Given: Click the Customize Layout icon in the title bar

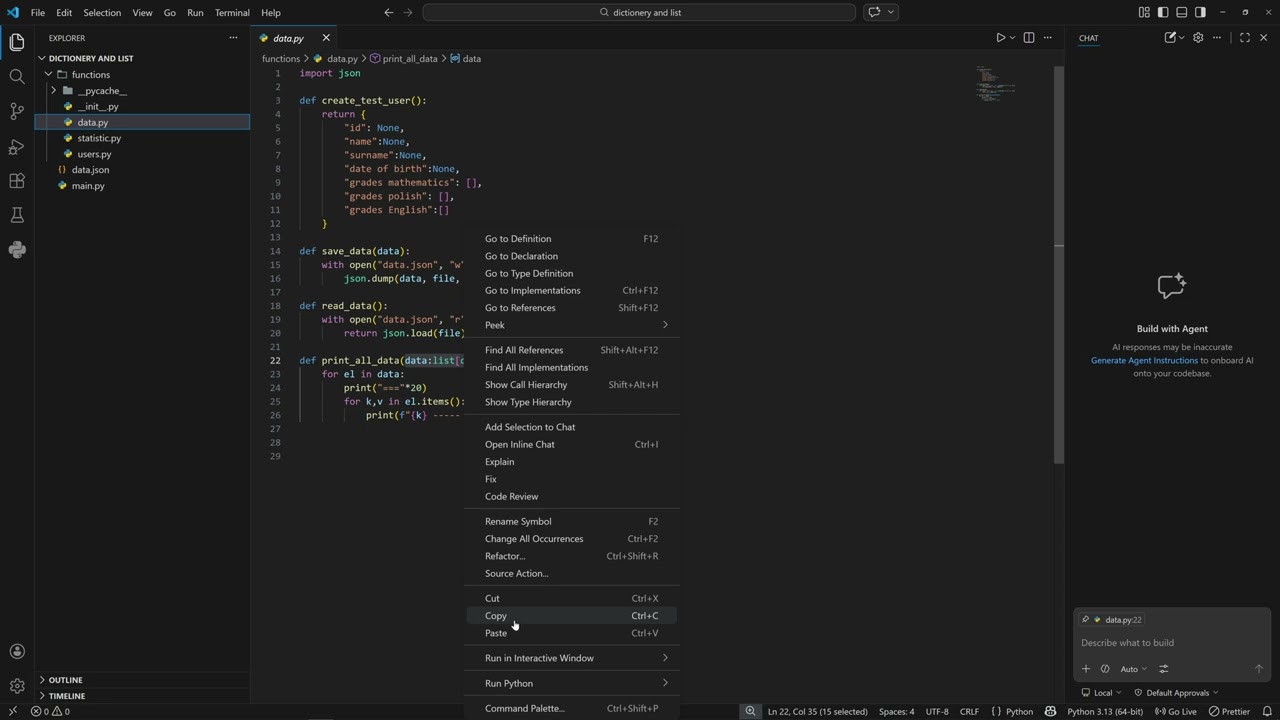Looking at the screenshot, I should (x=1144, y=12).
